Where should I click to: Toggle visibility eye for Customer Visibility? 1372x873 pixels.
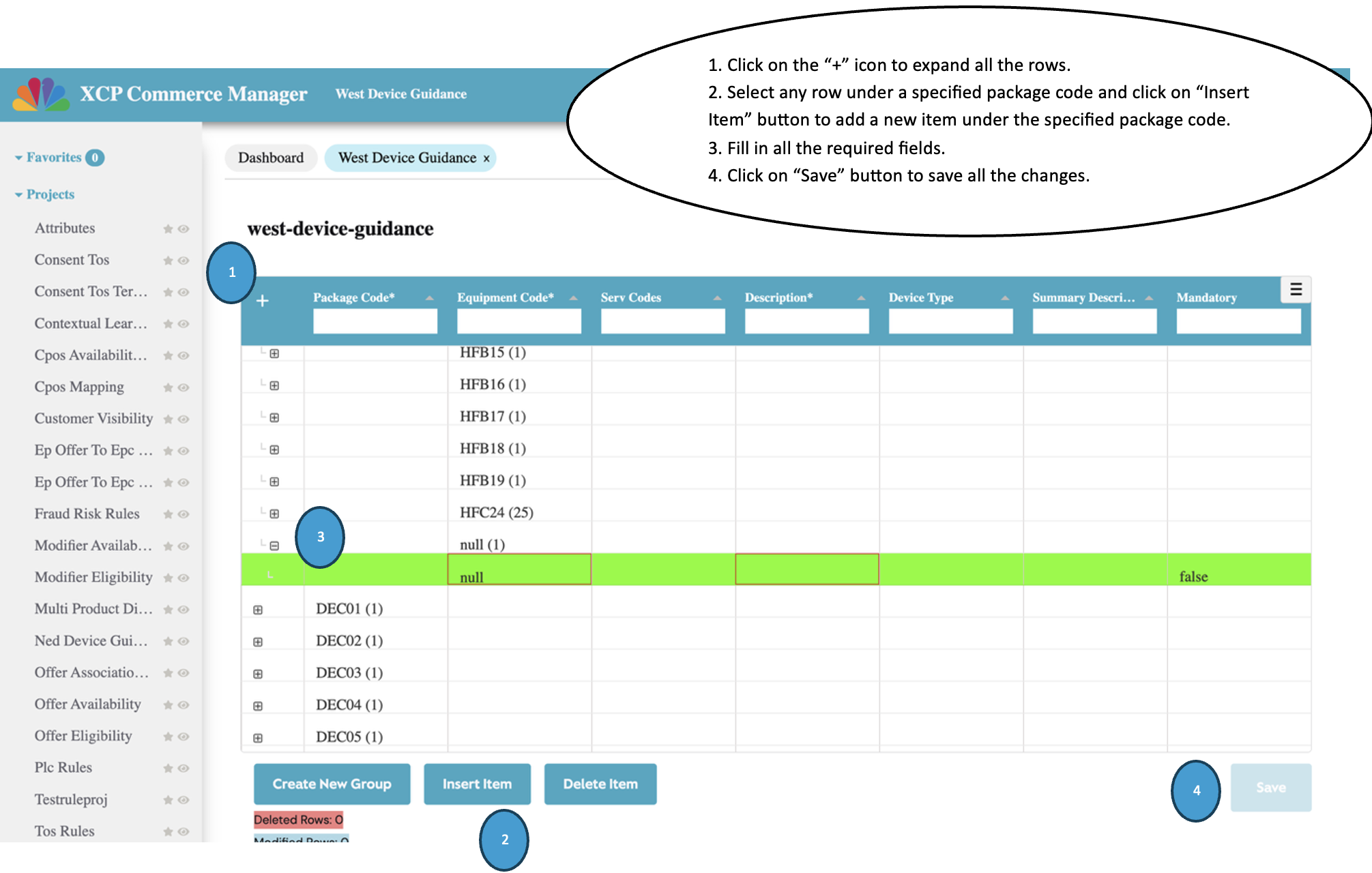pyautogui.click(x=184, y=419)
